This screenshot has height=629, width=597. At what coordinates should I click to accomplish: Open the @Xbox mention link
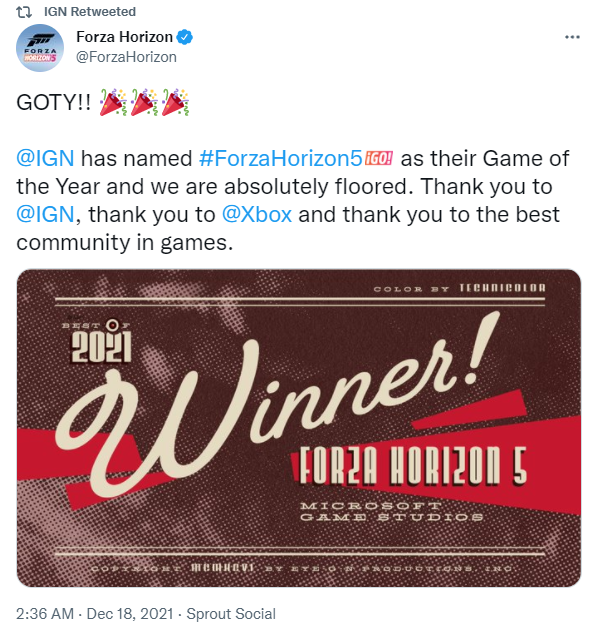[257, 215]
